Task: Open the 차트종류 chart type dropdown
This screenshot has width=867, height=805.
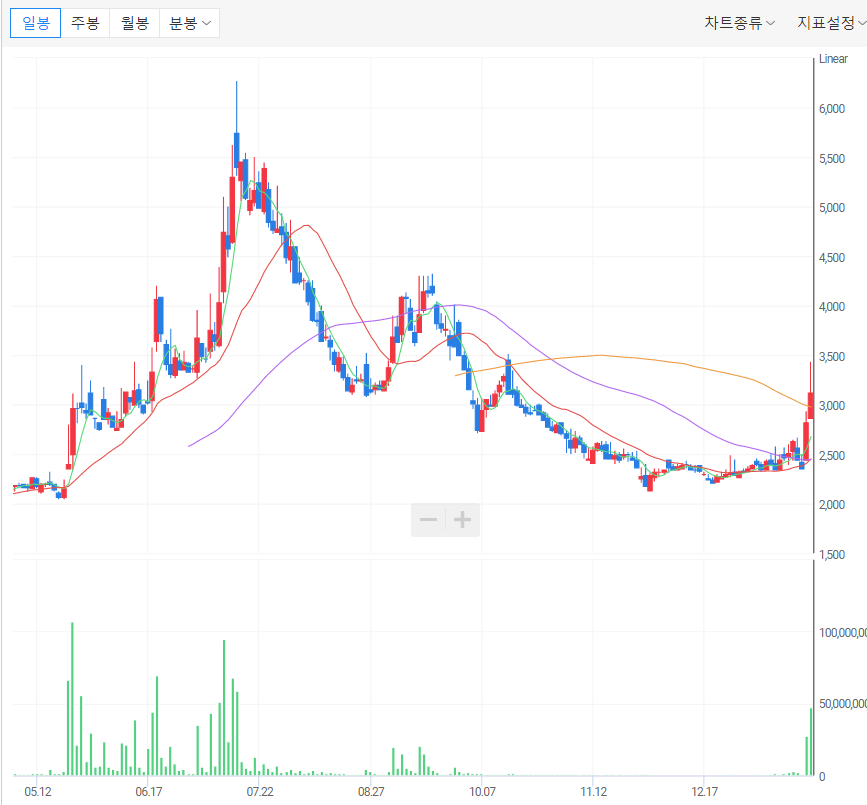Action: tap(739, 23)
